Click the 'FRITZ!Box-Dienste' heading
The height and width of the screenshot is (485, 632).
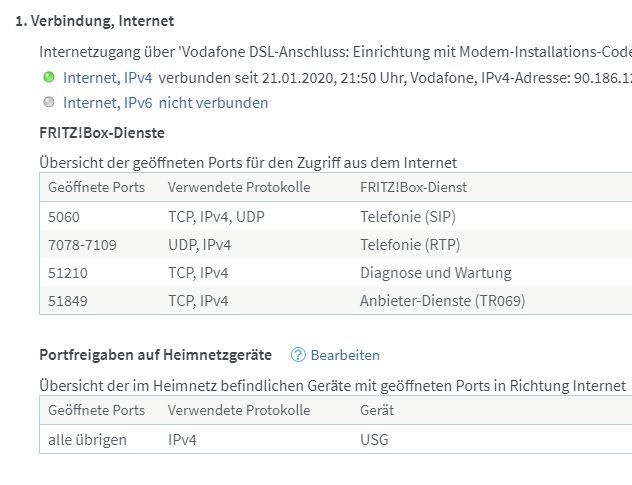pyautogui.click(x=102, y=132)
